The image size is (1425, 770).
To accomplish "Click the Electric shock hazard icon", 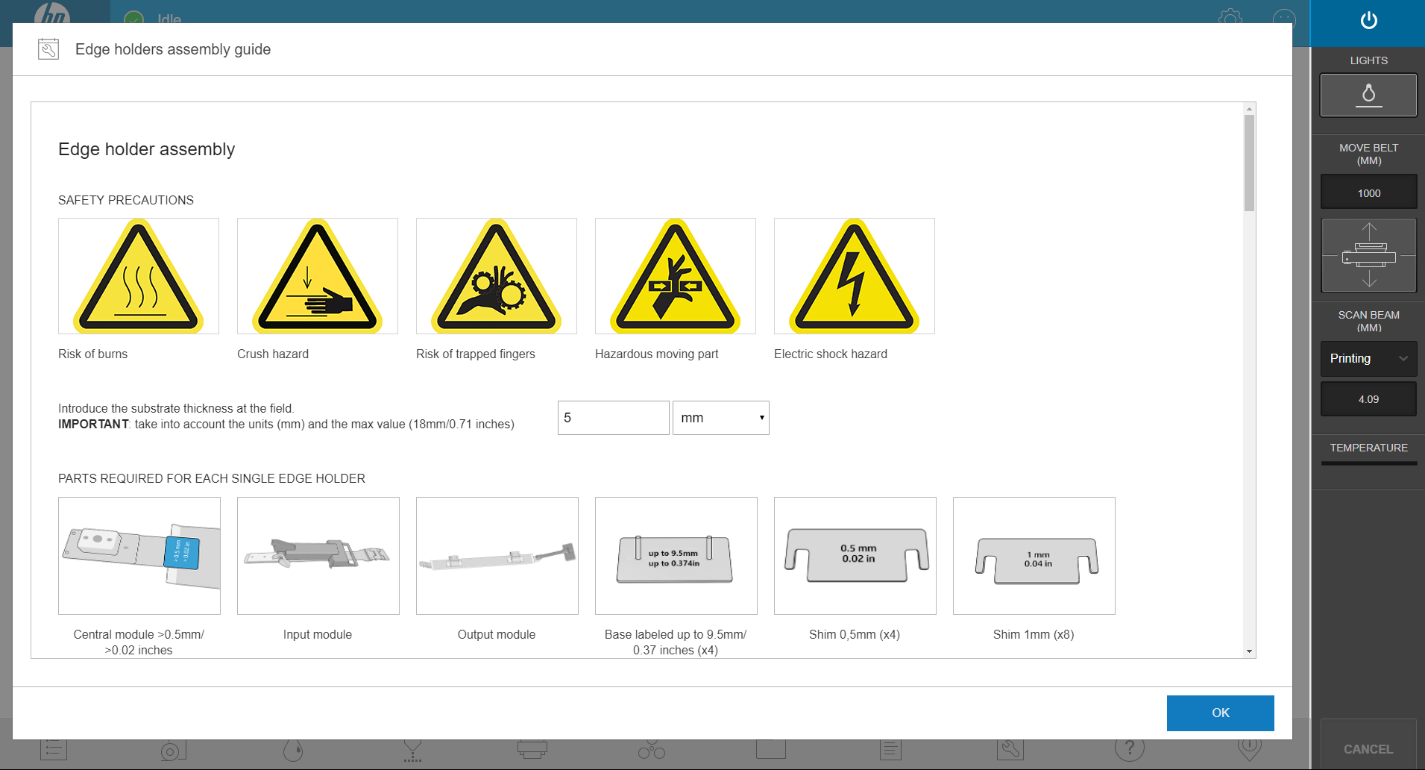I will coord(854,276).
